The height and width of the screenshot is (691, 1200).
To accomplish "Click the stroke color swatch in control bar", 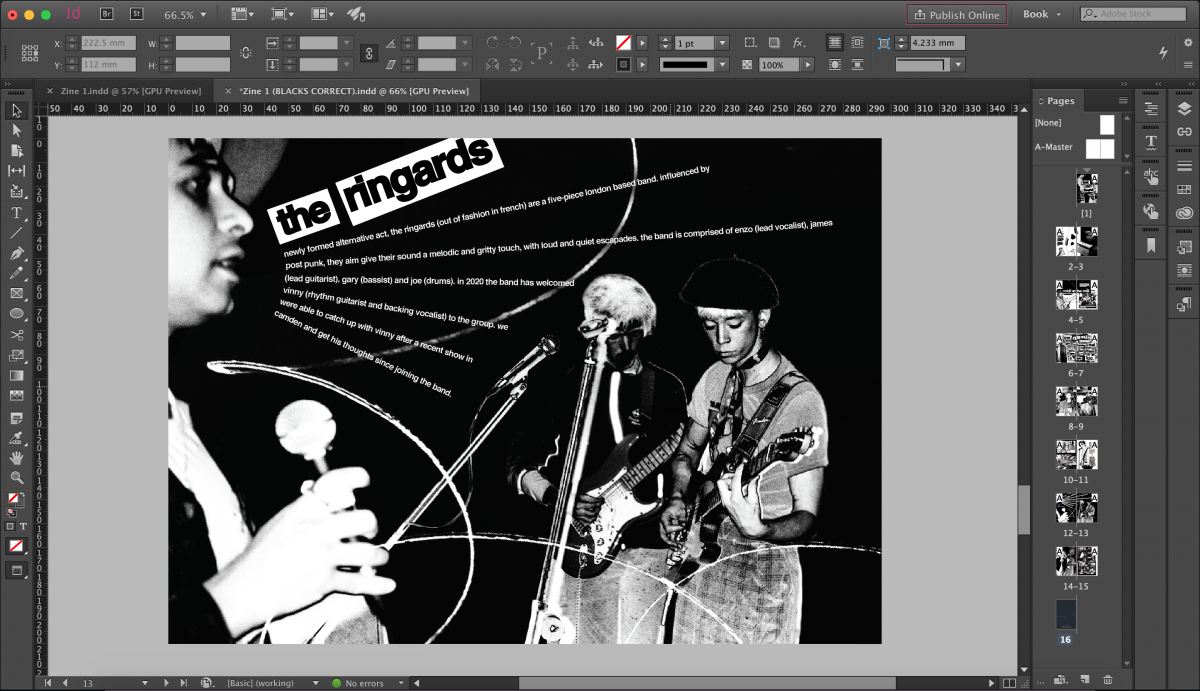I will click(x=623, y=65).
